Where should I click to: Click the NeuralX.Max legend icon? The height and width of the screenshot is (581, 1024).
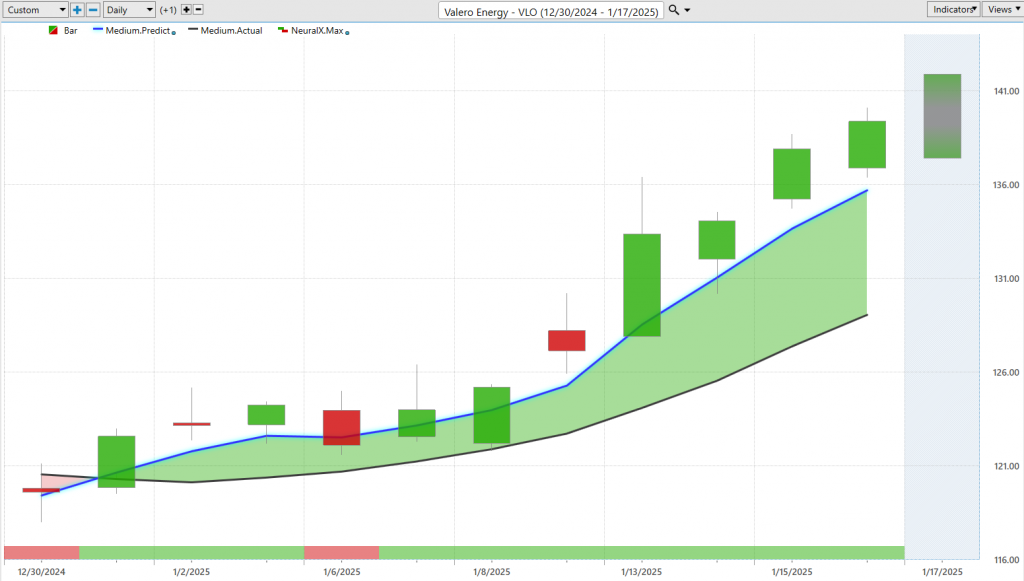coord(283,31)
